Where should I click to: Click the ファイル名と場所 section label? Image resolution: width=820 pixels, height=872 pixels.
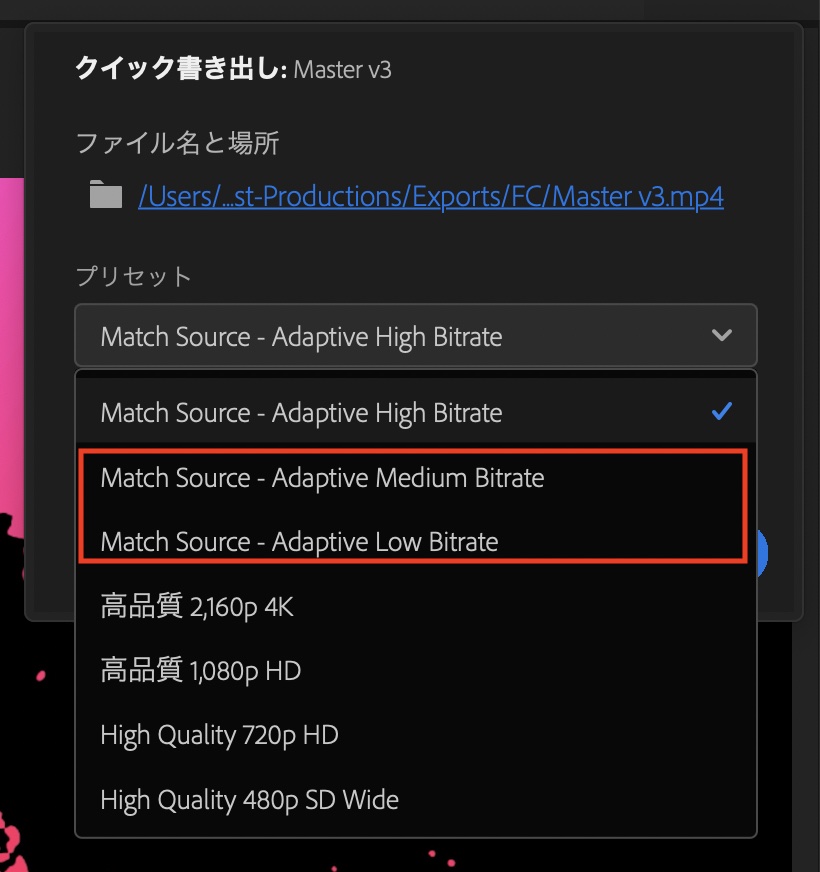pos(177,143)
